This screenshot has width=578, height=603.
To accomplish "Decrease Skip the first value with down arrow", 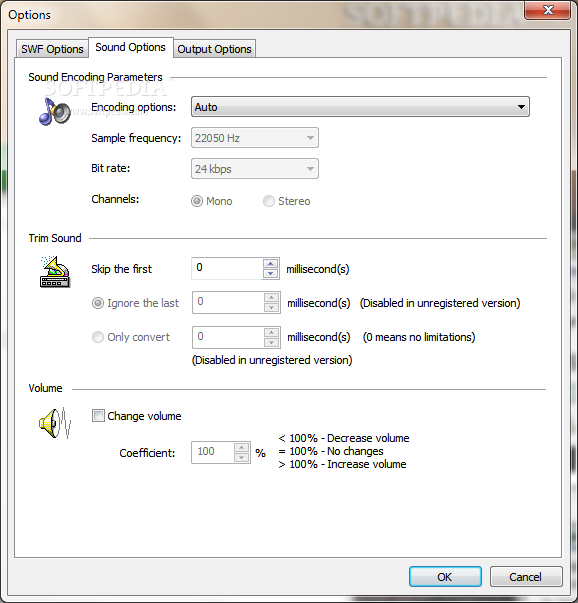I will 271,273.
